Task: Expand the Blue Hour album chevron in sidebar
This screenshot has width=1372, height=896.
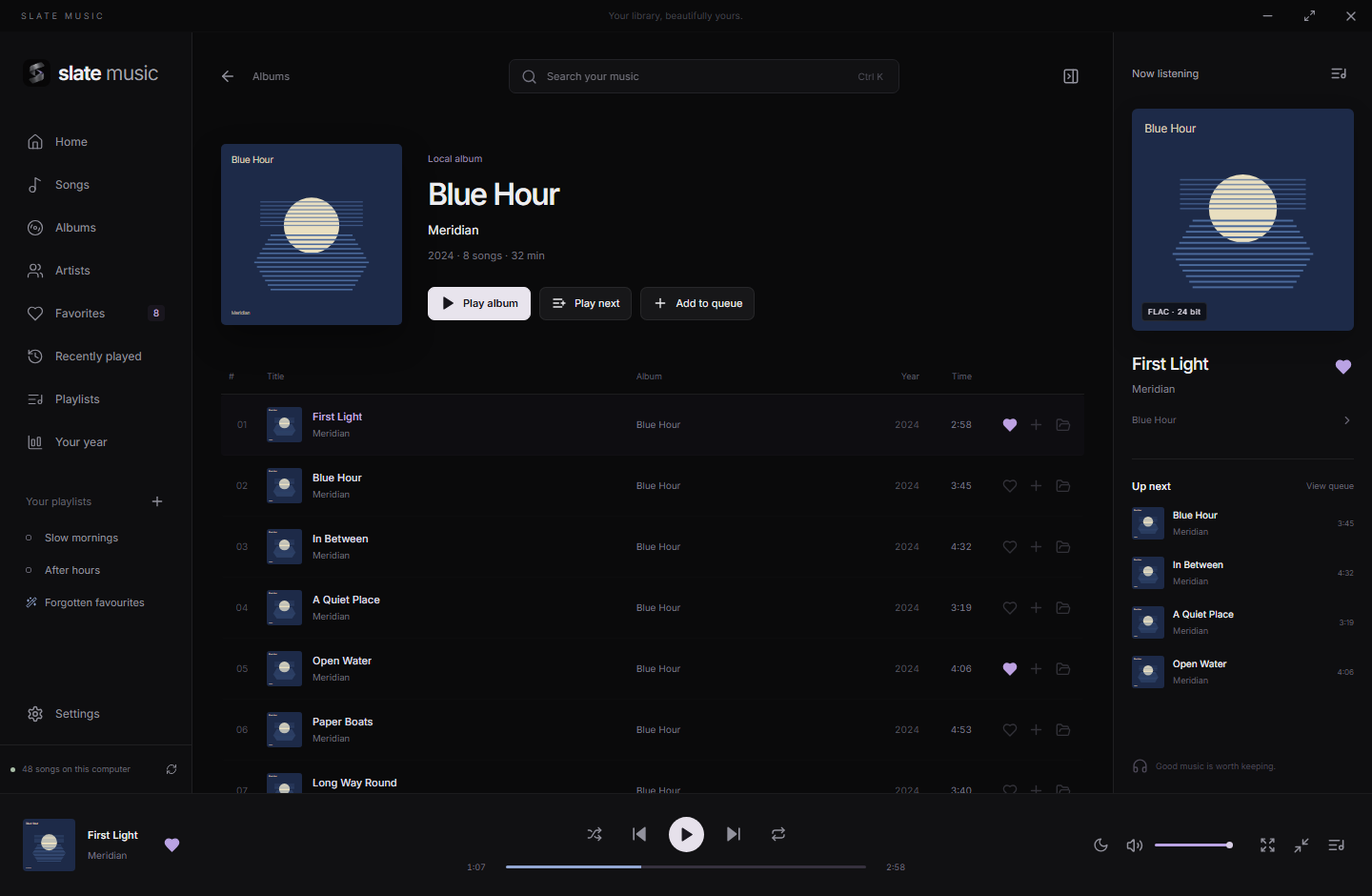Action: pyautogui.click(x=1346, y=420)
